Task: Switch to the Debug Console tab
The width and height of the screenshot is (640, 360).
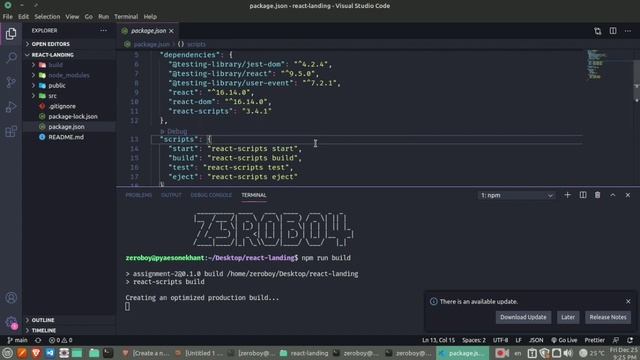Action: pos(211,195)
